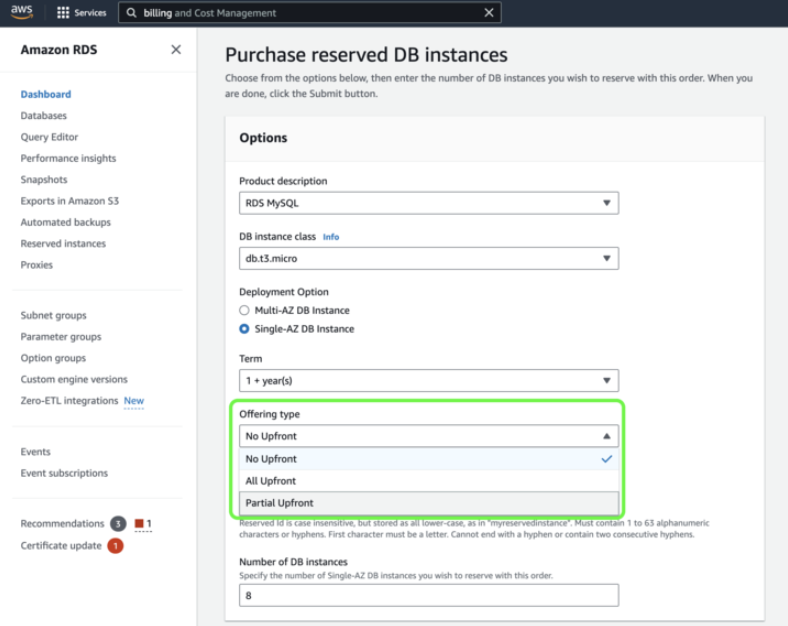The image size is (788, 626).
Task: Click the Services label in top bar
Action: coord(90,13)
